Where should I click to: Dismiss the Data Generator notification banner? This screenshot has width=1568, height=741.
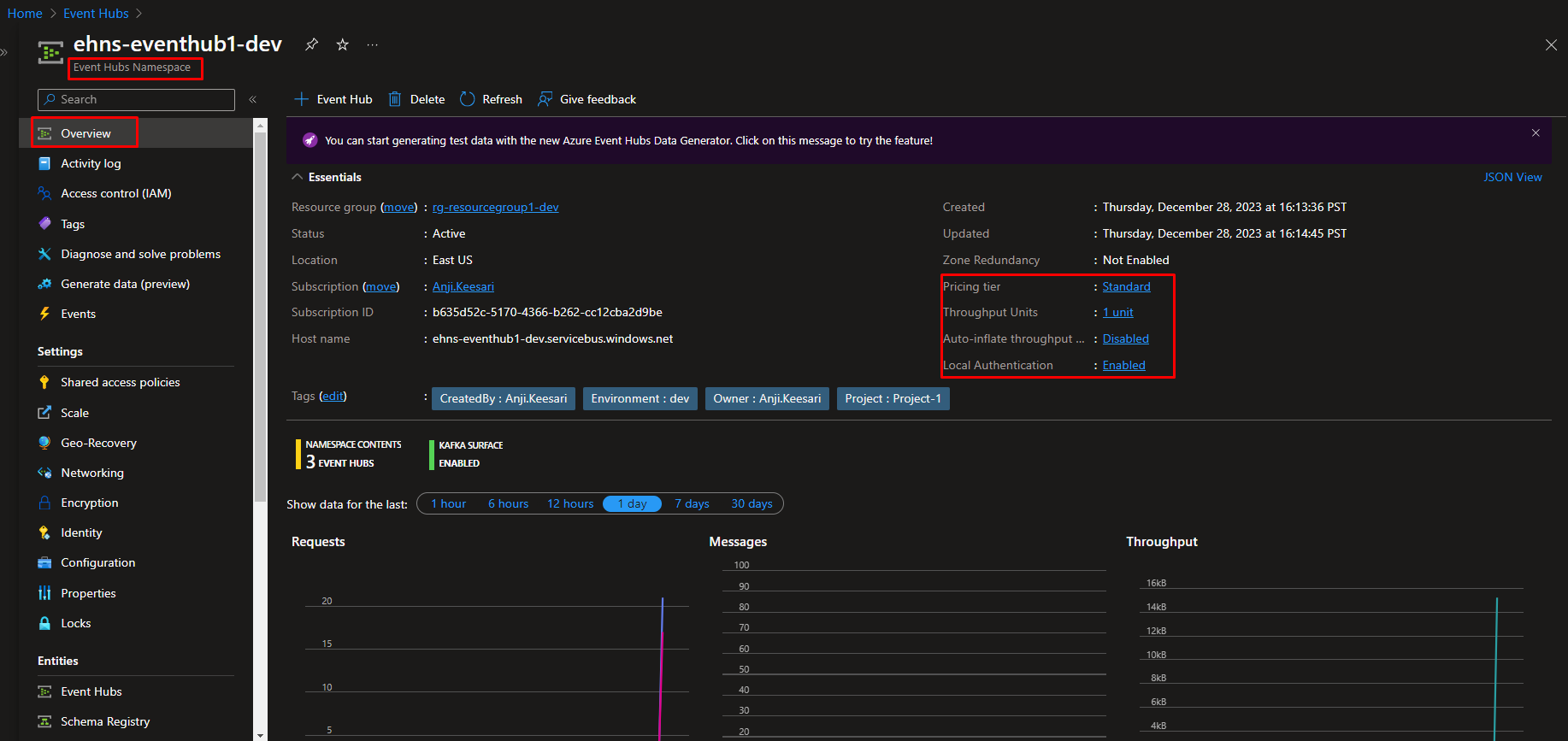click(1536, 132)
